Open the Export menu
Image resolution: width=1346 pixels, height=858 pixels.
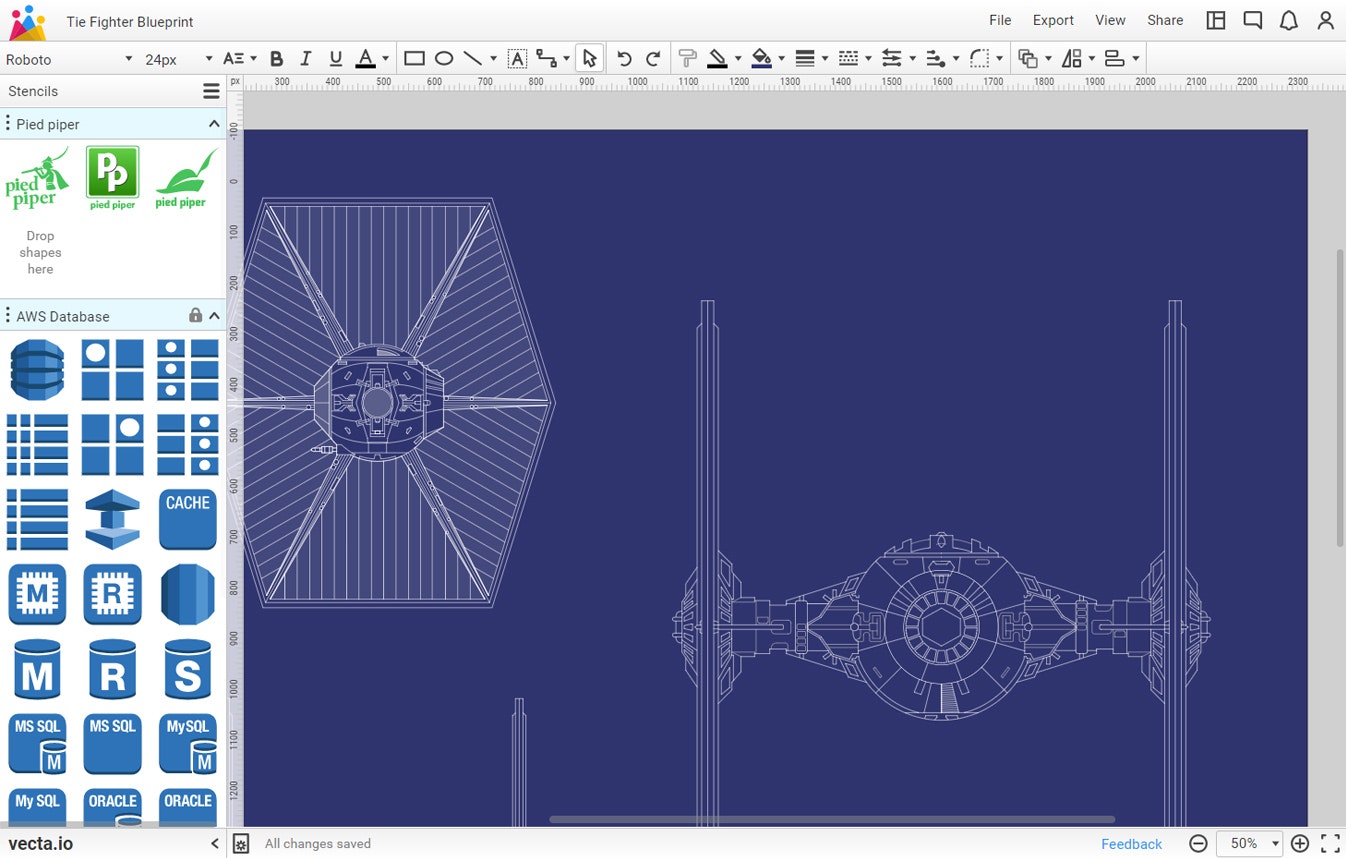(x=1053, y=20)
